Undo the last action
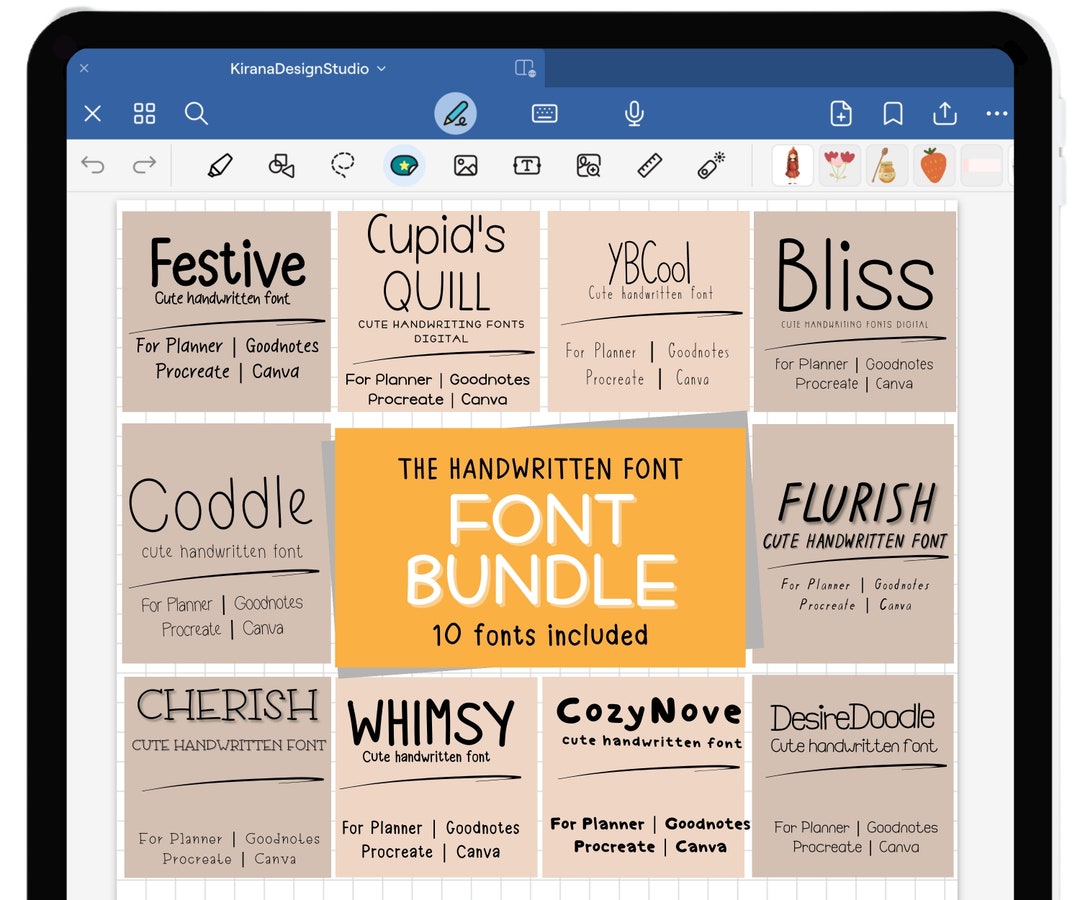Screen dimensions: 1080x900 coord(94,165)
